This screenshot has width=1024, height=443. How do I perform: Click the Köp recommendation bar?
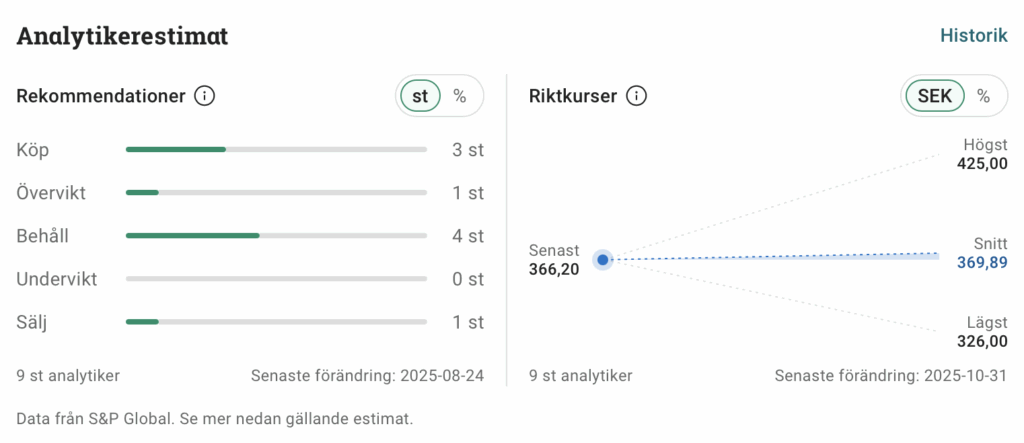pyautogui.click(x=276, y=150)
